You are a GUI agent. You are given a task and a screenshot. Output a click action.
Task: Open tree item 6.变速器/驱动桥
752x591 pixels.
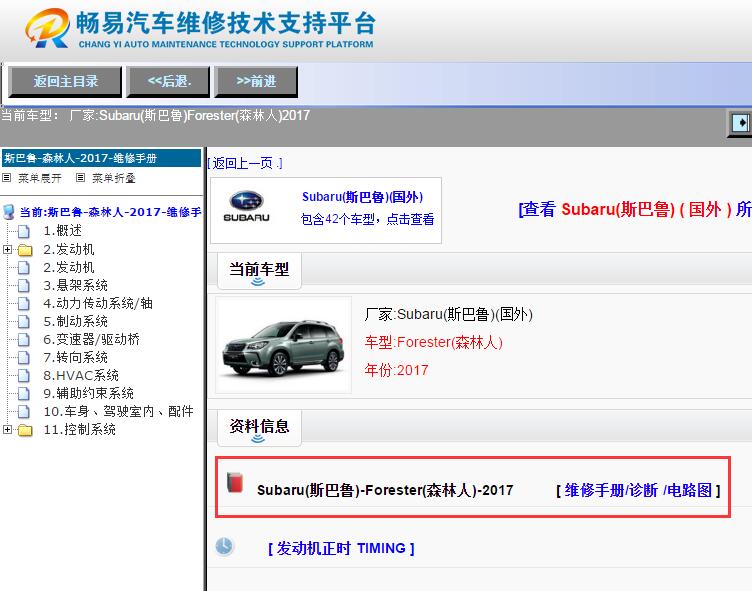pyautogui.click(x=91, y=339)
